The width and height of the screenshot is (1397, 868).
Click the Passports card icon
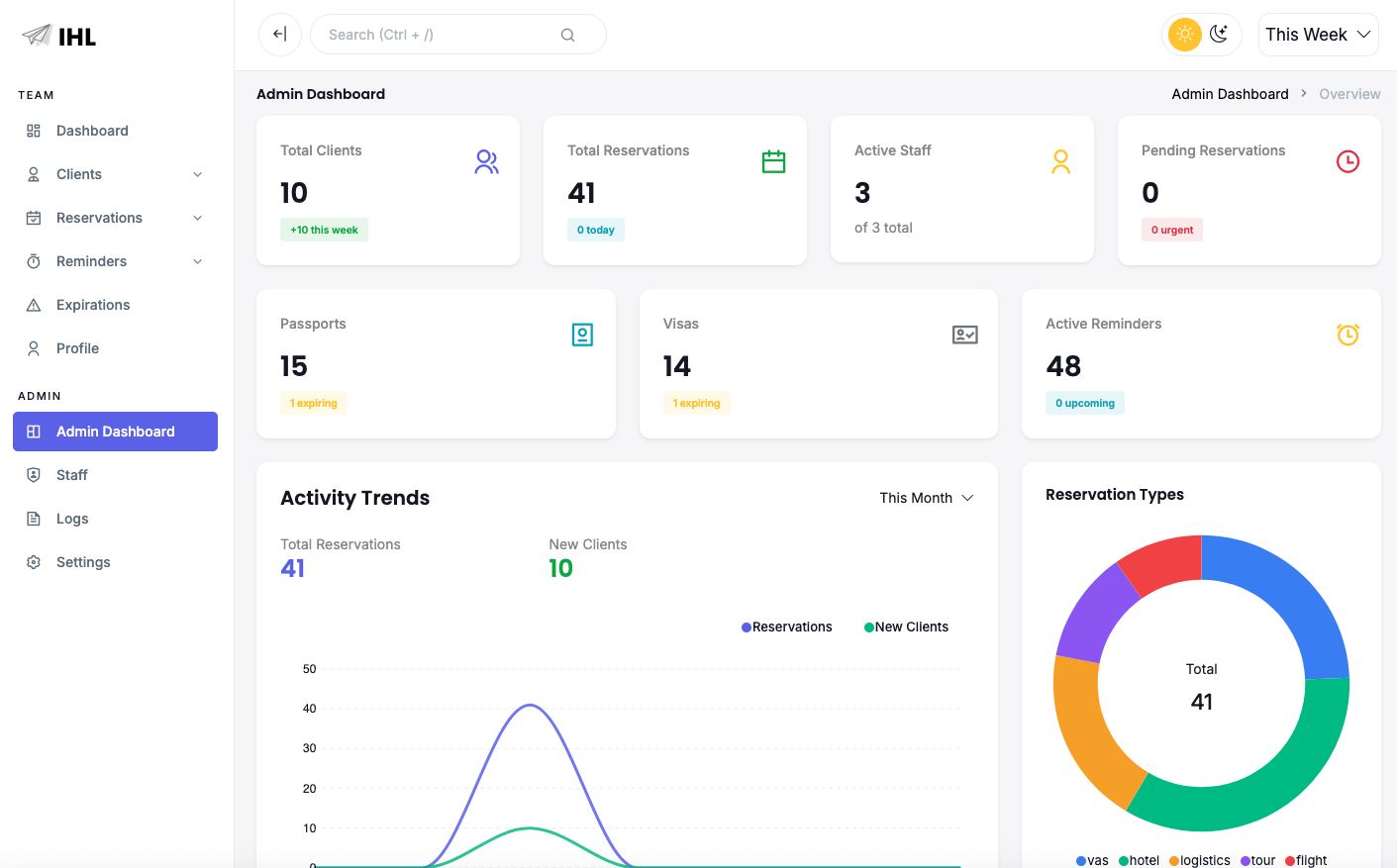coord(582,335)
